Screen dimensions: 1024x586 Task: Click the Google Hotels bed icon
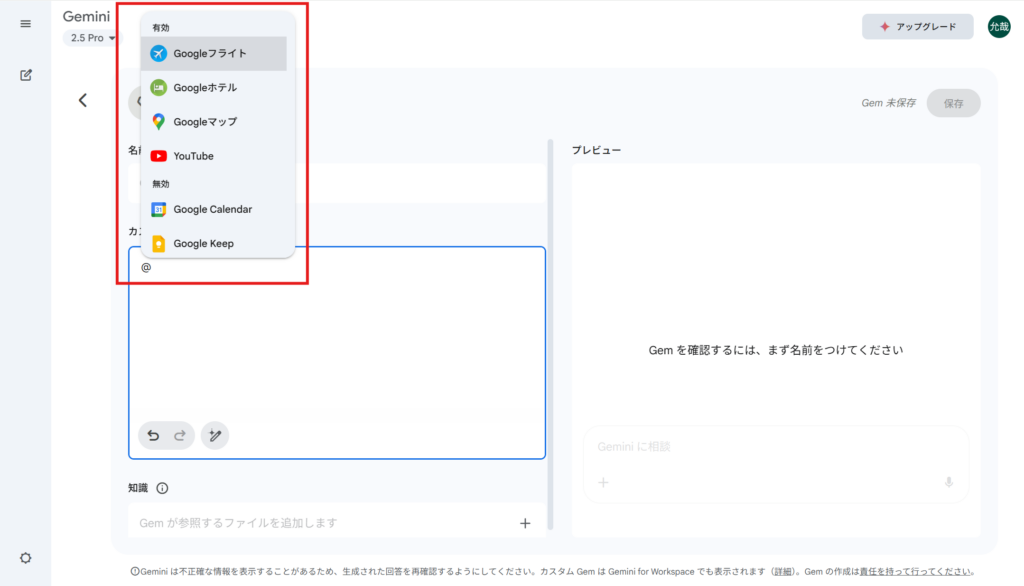click(x=159, y=88)
